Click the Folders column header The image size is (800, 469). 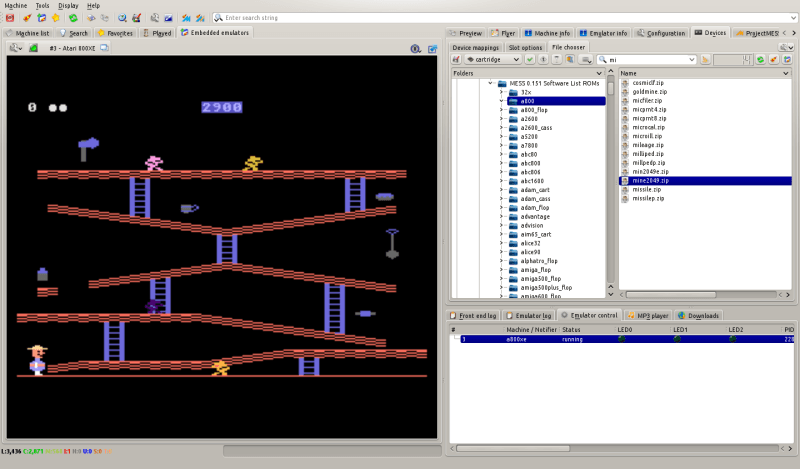[528, 73]
